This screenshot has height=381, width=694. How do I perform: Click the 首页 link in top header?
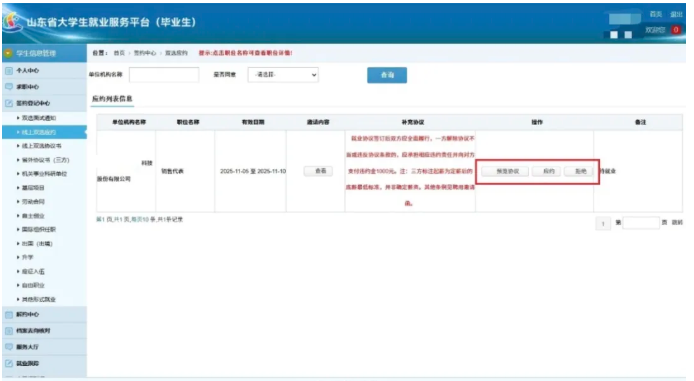coord(655,14)
